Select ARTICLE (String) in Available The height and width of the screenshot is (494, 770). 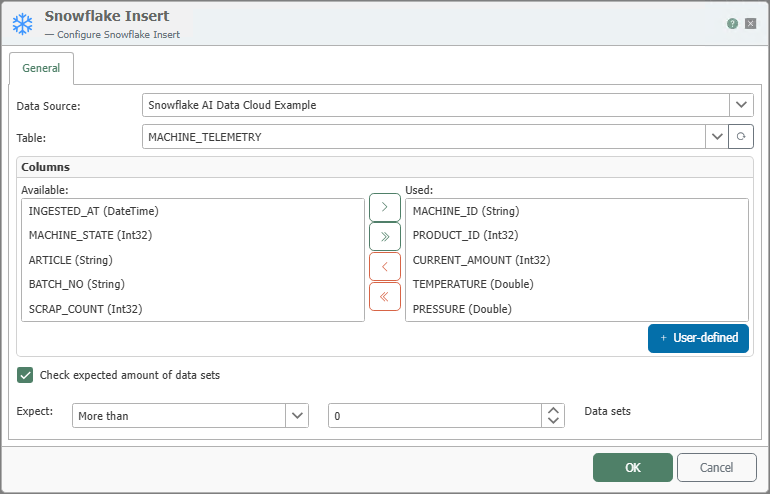tap(193, 260)
